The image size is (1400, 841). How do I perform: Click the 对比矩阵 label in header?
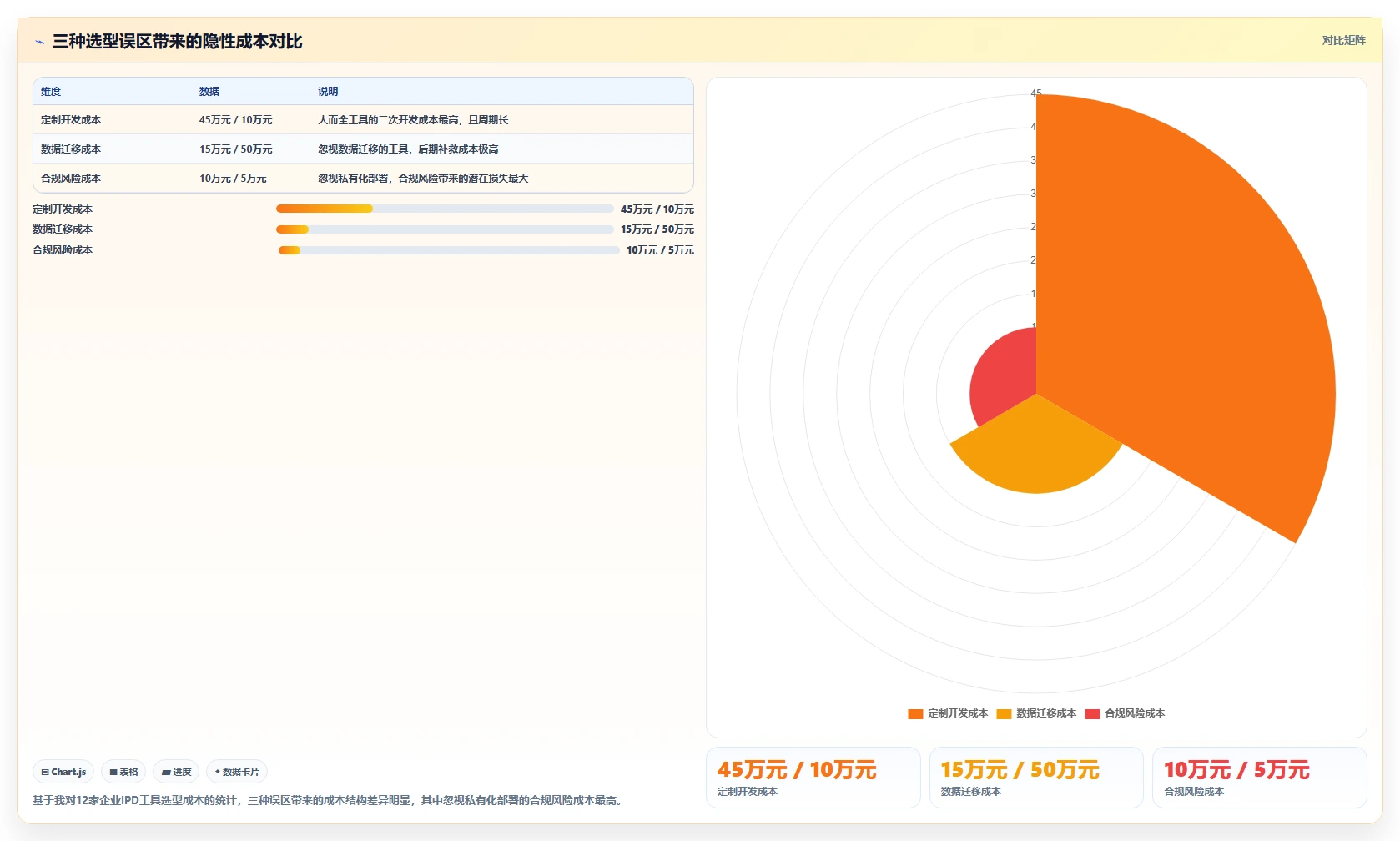1343,40
